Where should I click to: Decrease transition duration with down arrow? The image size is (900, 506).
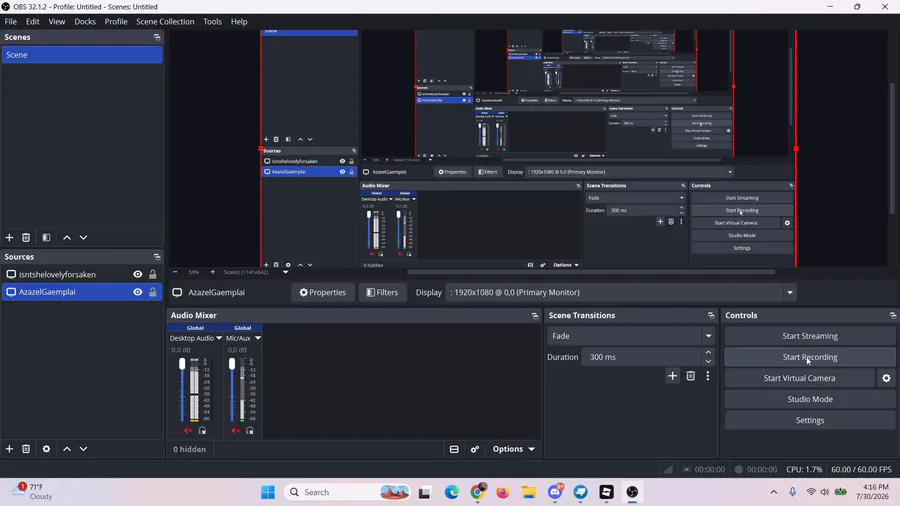[x=708, y=361]
